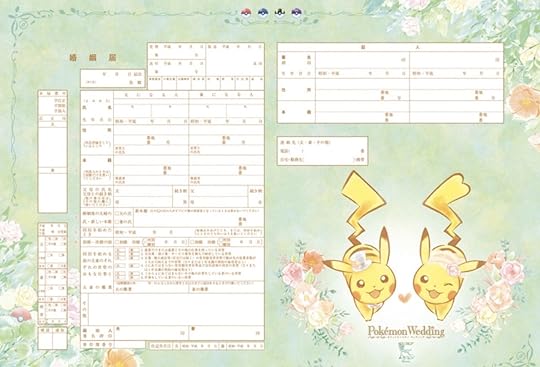The image size is (540, 367).
Task: Click the 証人 header of the witness table
Action: pyautogui.click(x=390, y=47)
